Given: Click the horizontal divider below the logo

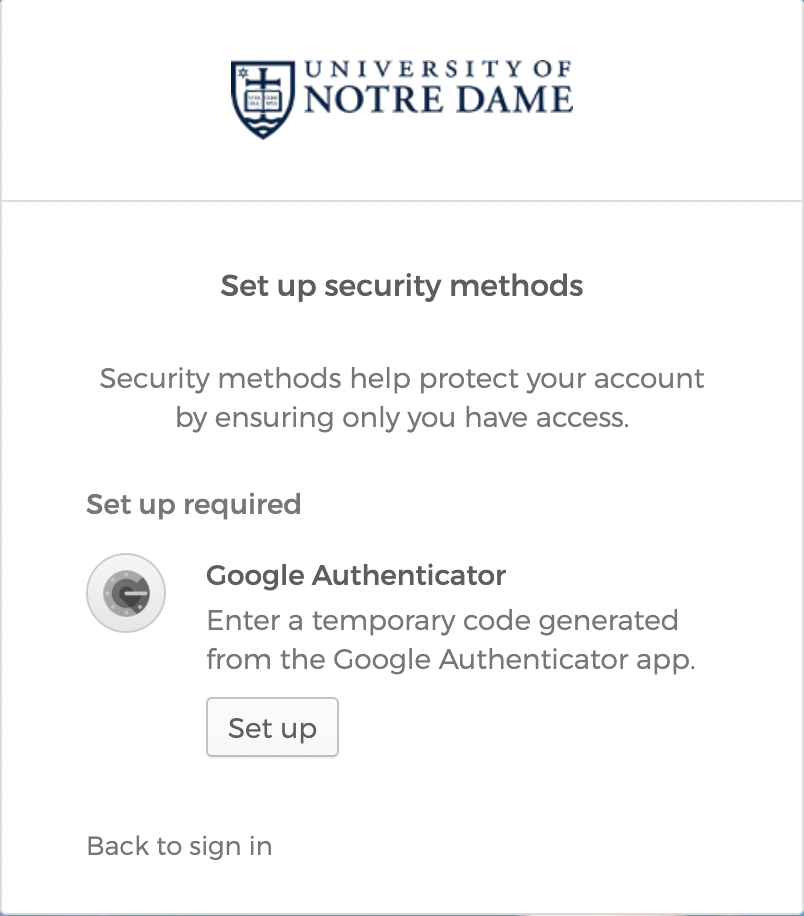Looking at the screenshot, I should [x=402, y=201].
